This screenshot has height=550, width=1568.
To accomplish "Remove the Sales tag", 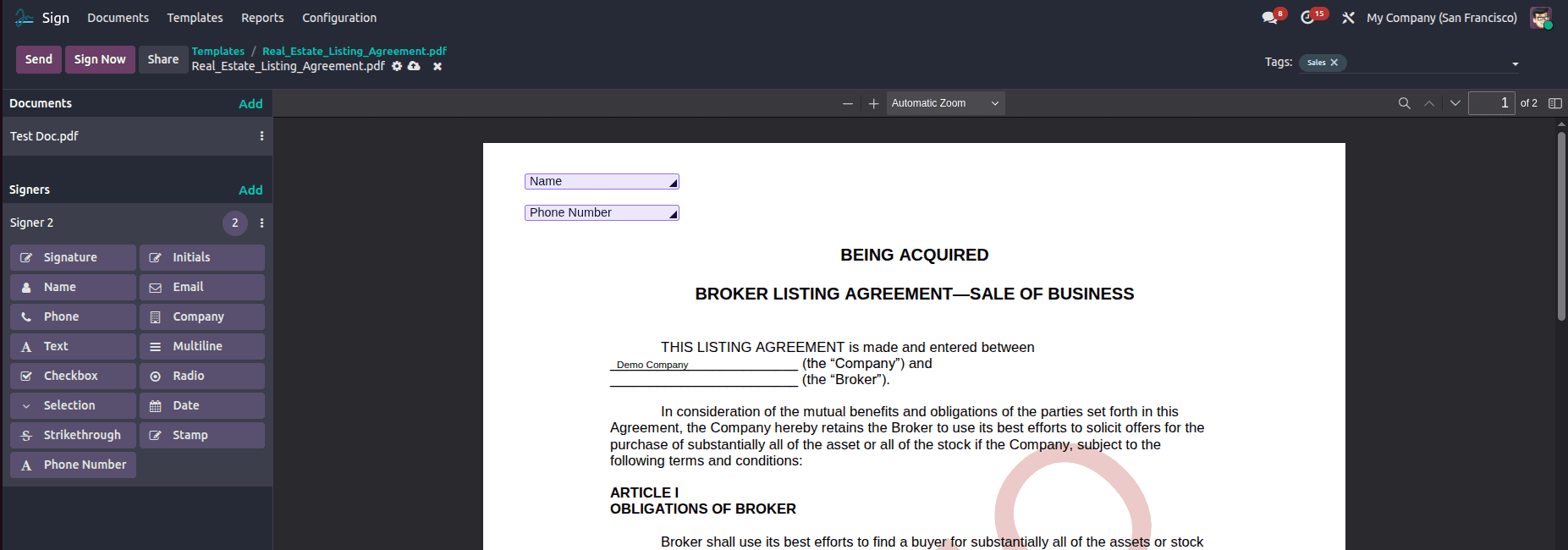I will pos(1334,63).
